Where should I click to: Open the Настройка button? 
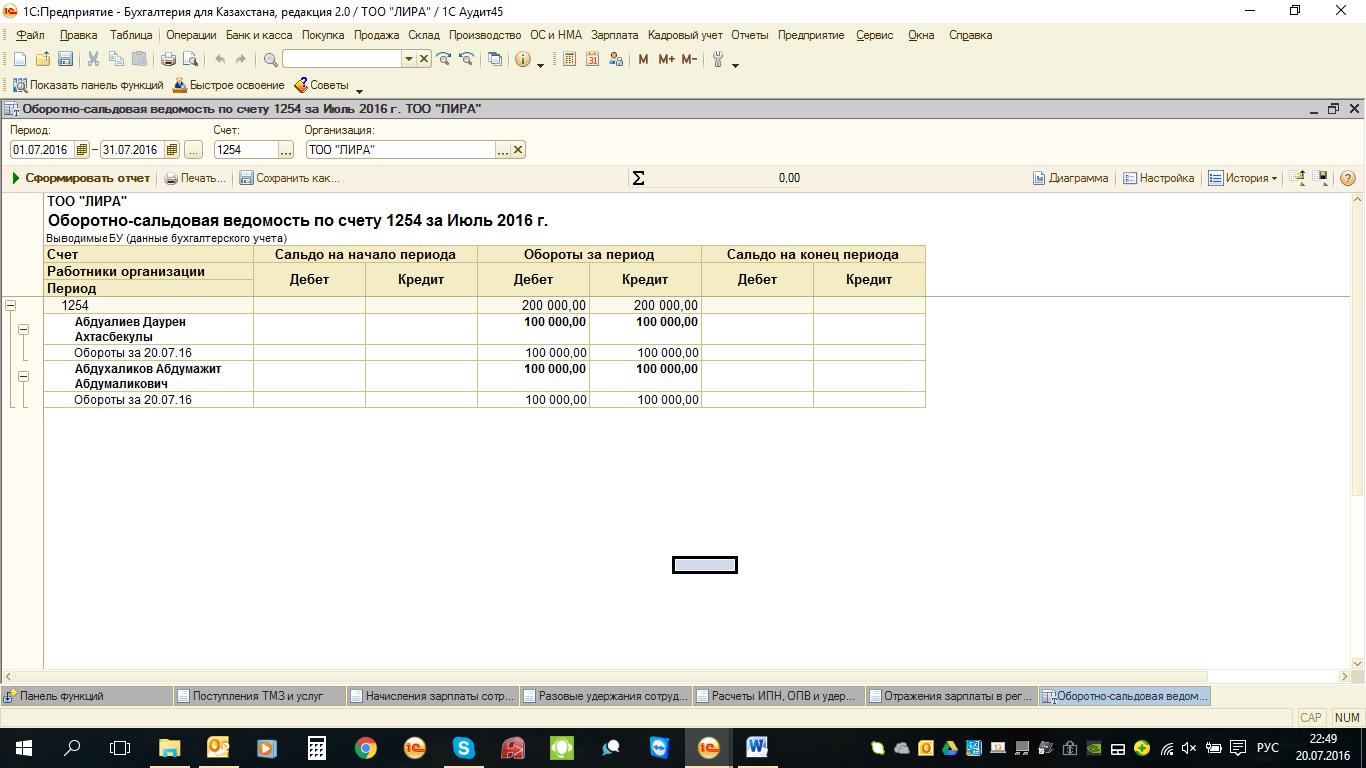(x=1158, y=178)
